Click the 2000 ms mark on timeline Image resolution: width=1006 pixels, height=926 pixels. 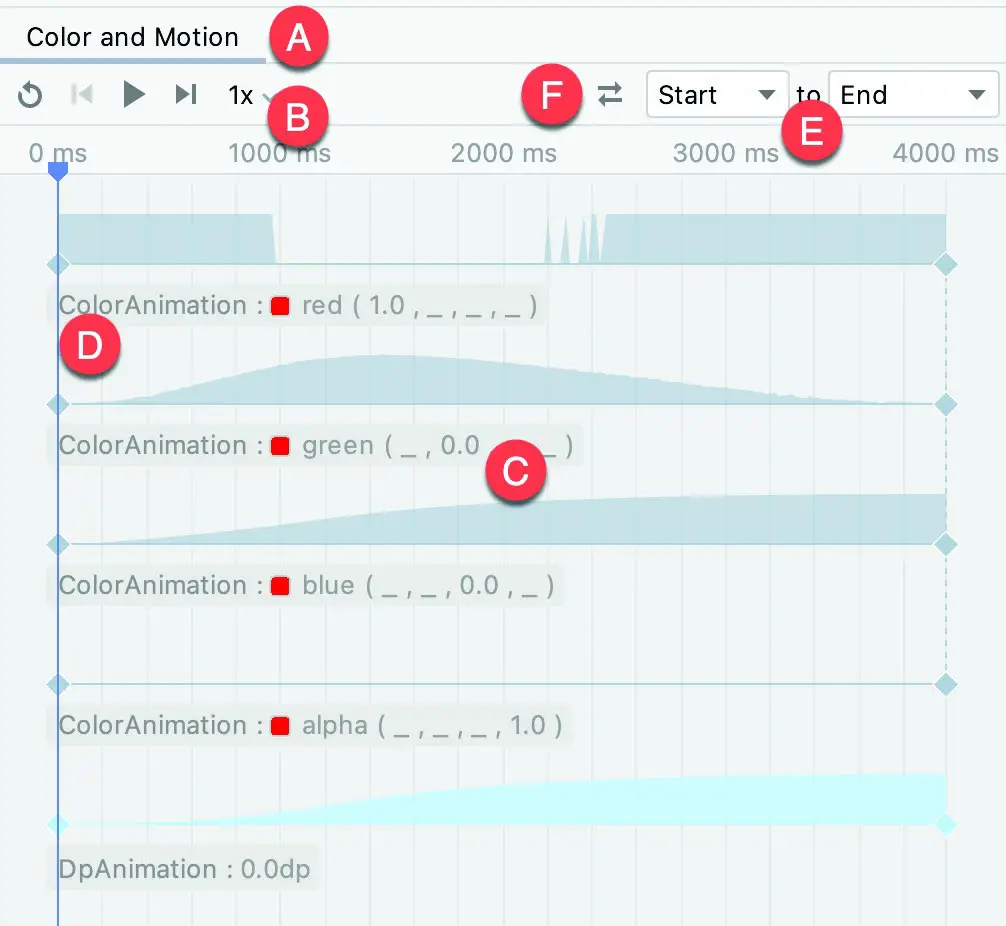(x=504, y=153)
